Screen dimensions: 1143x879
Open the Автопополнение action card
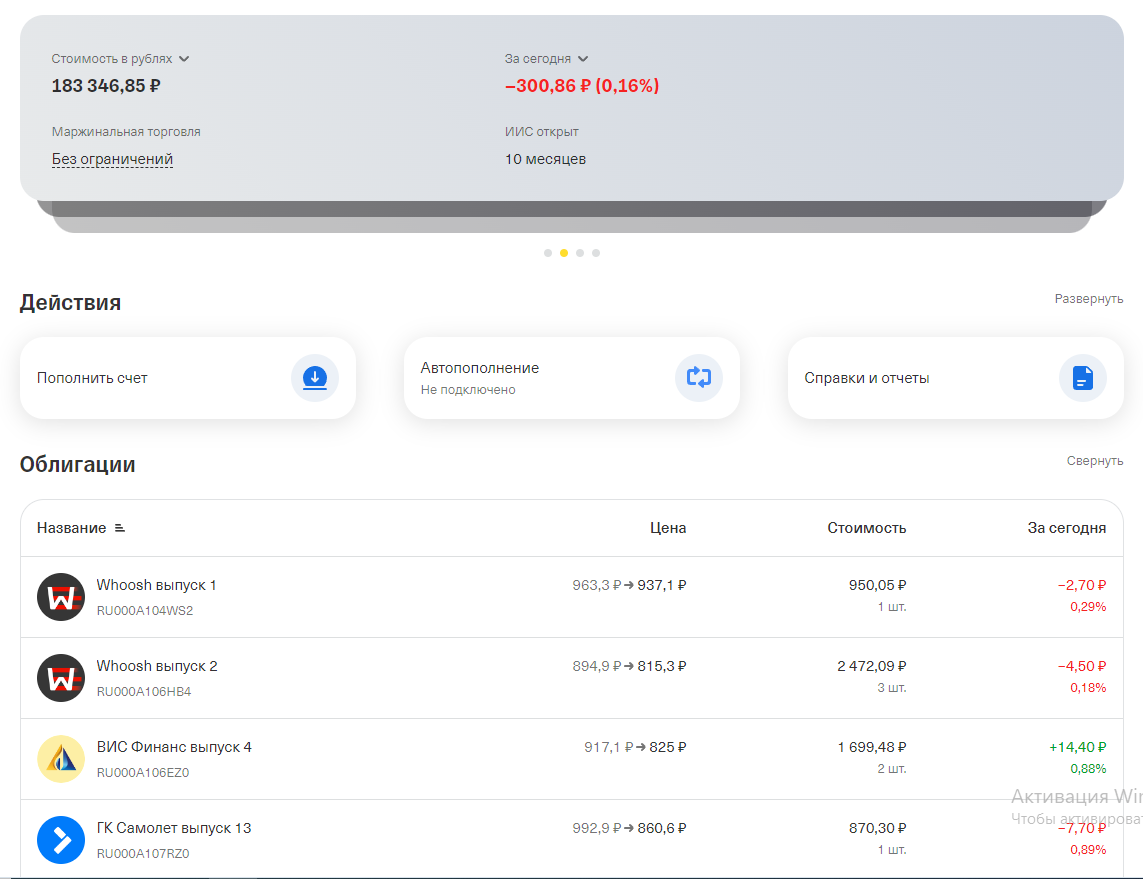572,378
